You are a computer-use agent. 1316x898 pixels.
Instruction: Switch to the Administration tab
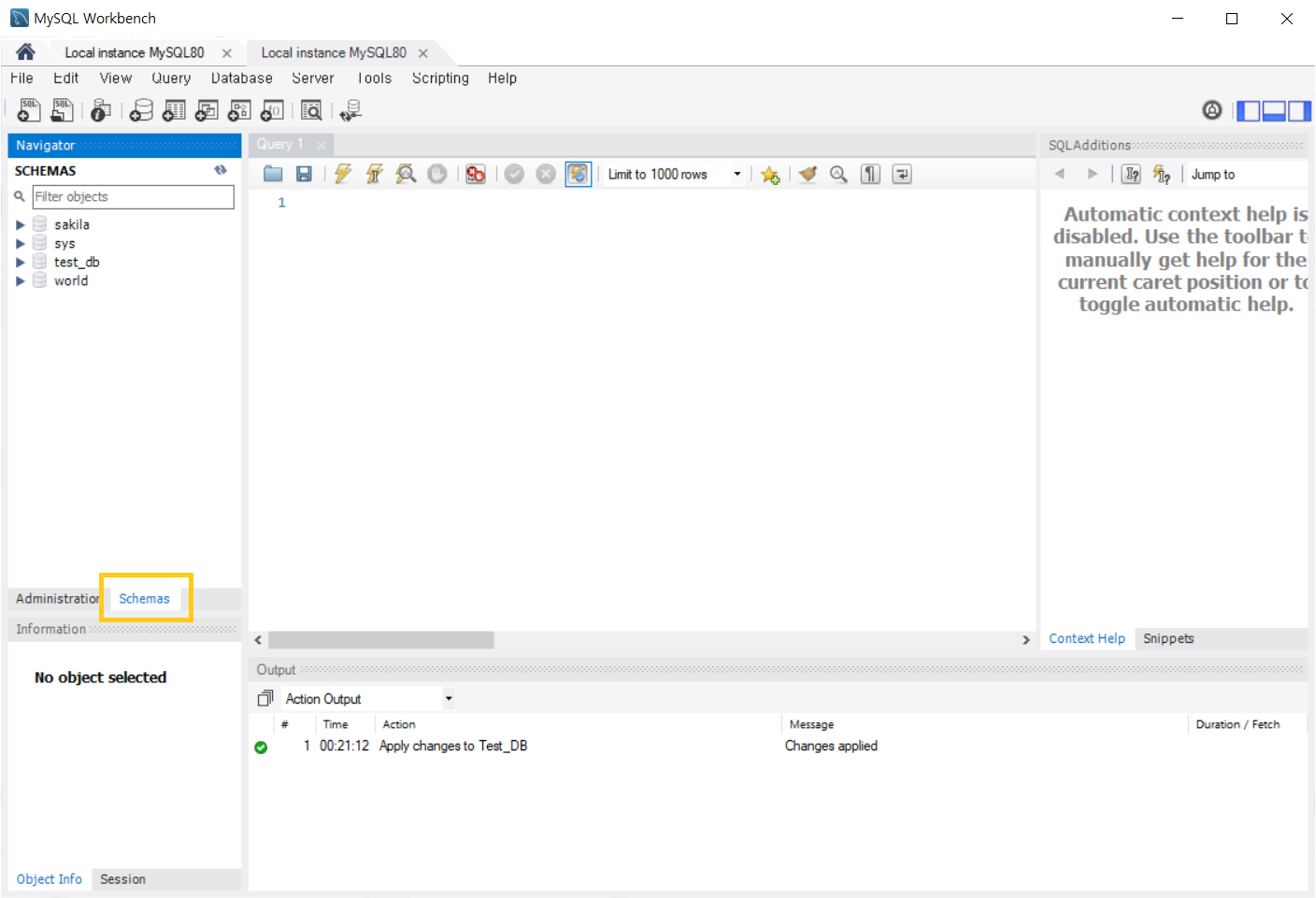57,598
